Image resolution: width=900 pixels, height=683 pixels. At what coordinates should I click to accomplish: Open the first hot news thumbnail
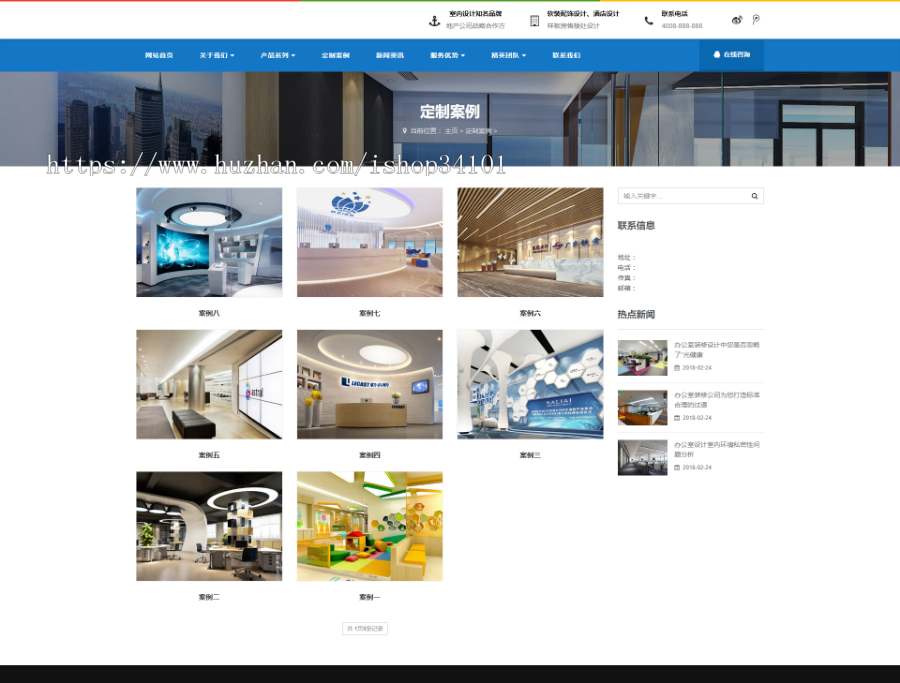tap(642, 358)
